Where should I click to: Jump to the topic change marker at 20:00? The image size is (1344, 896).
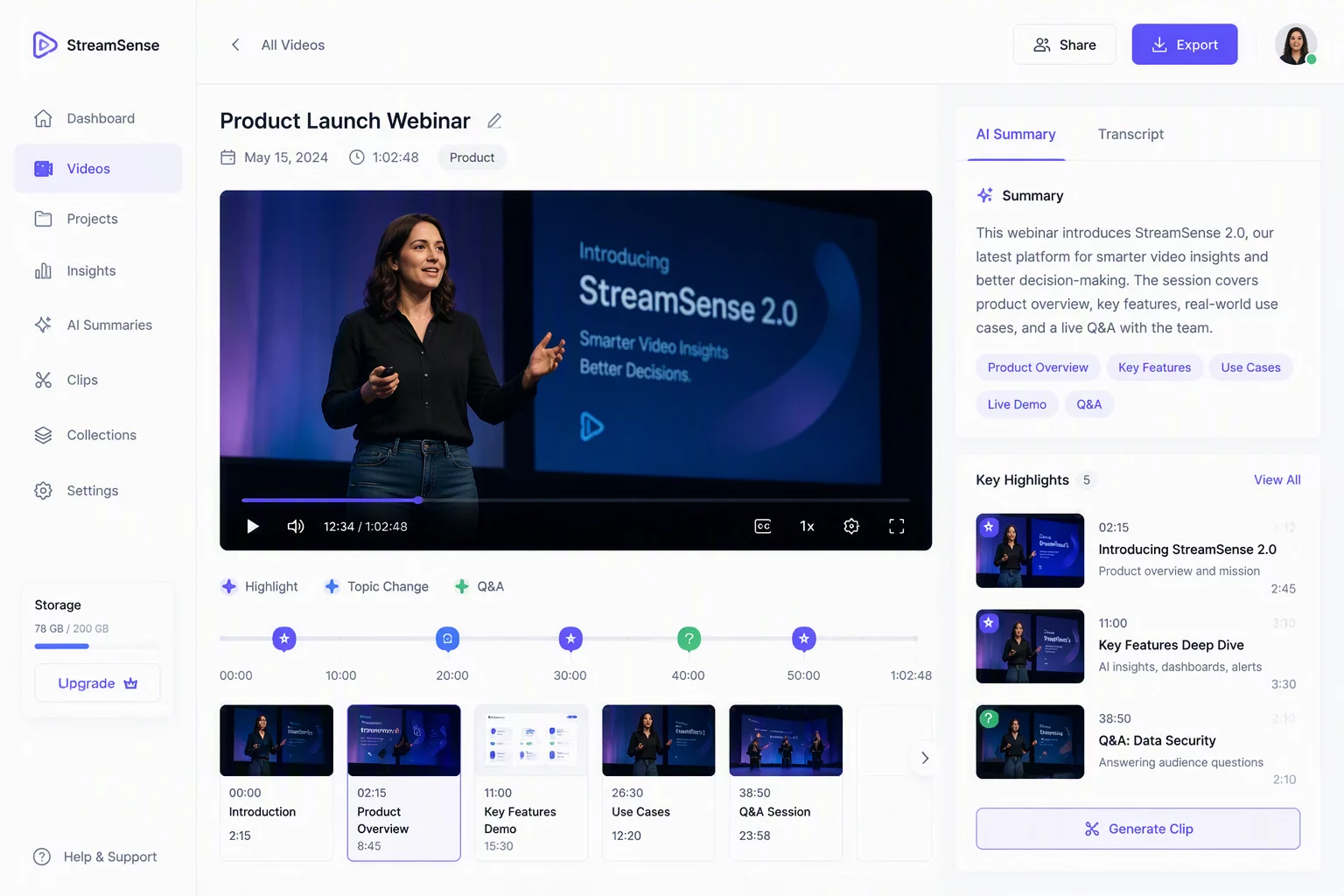click(448, 639)
